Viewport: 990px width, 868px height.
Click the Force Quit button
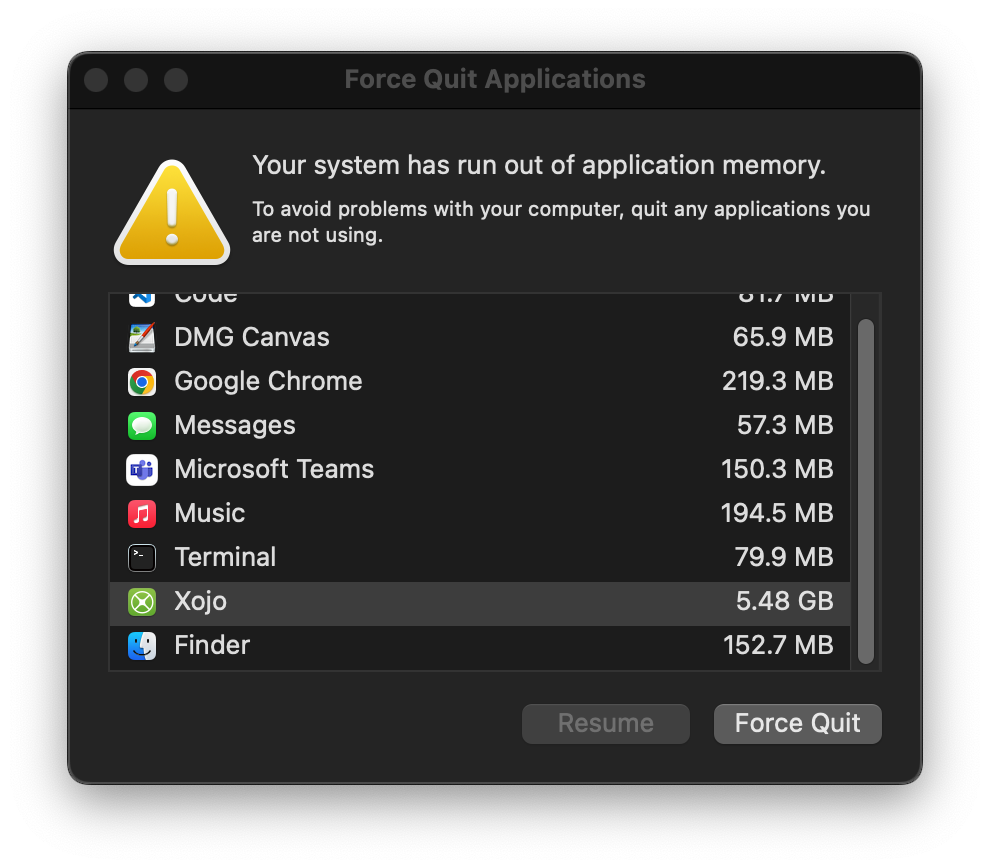click(x=797, y=723)
